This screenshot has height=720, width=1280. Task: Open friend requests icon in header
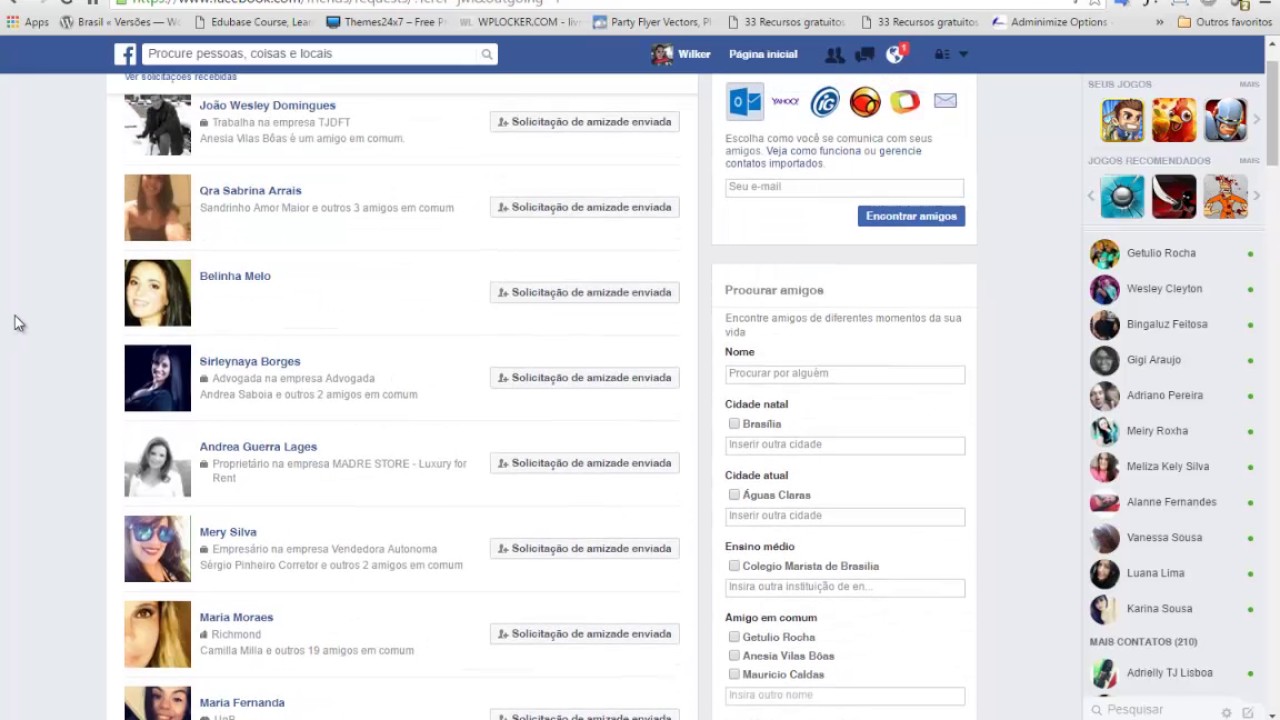834,54
